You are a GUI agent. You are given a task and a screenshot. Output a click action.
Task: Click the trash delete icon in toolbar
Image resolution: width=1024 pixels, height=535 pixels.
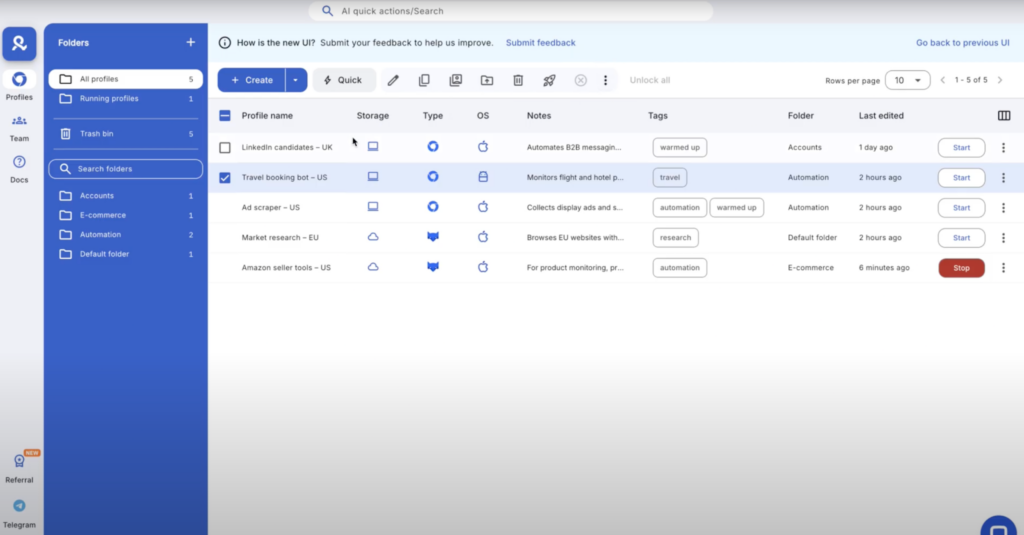518,80
